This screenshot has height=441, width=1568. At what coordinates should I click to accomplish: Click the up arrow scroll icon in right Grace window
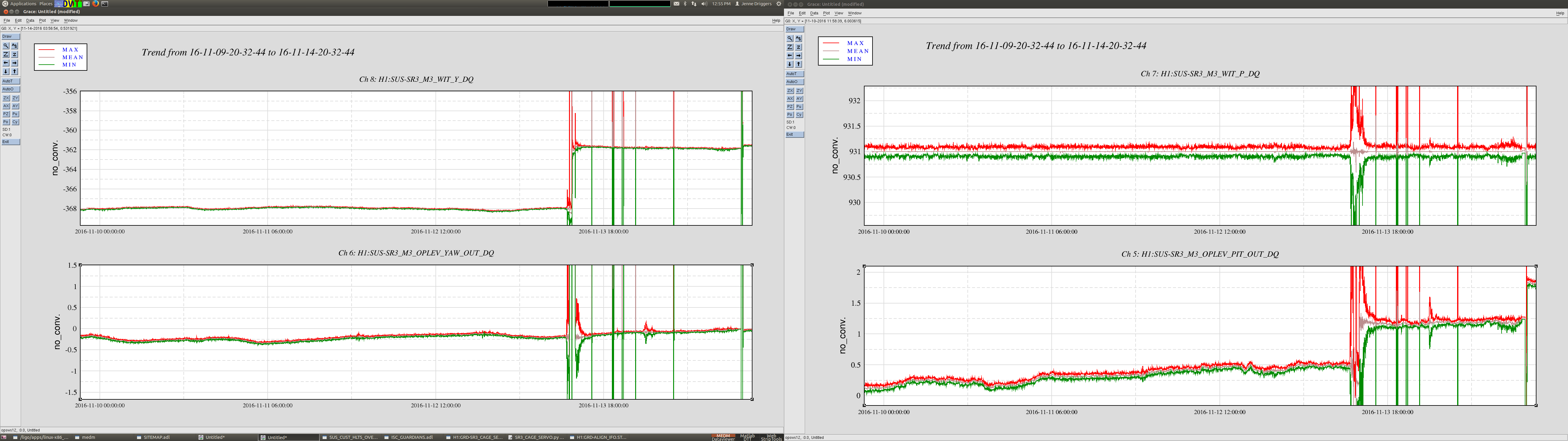[x=799, y=64]
